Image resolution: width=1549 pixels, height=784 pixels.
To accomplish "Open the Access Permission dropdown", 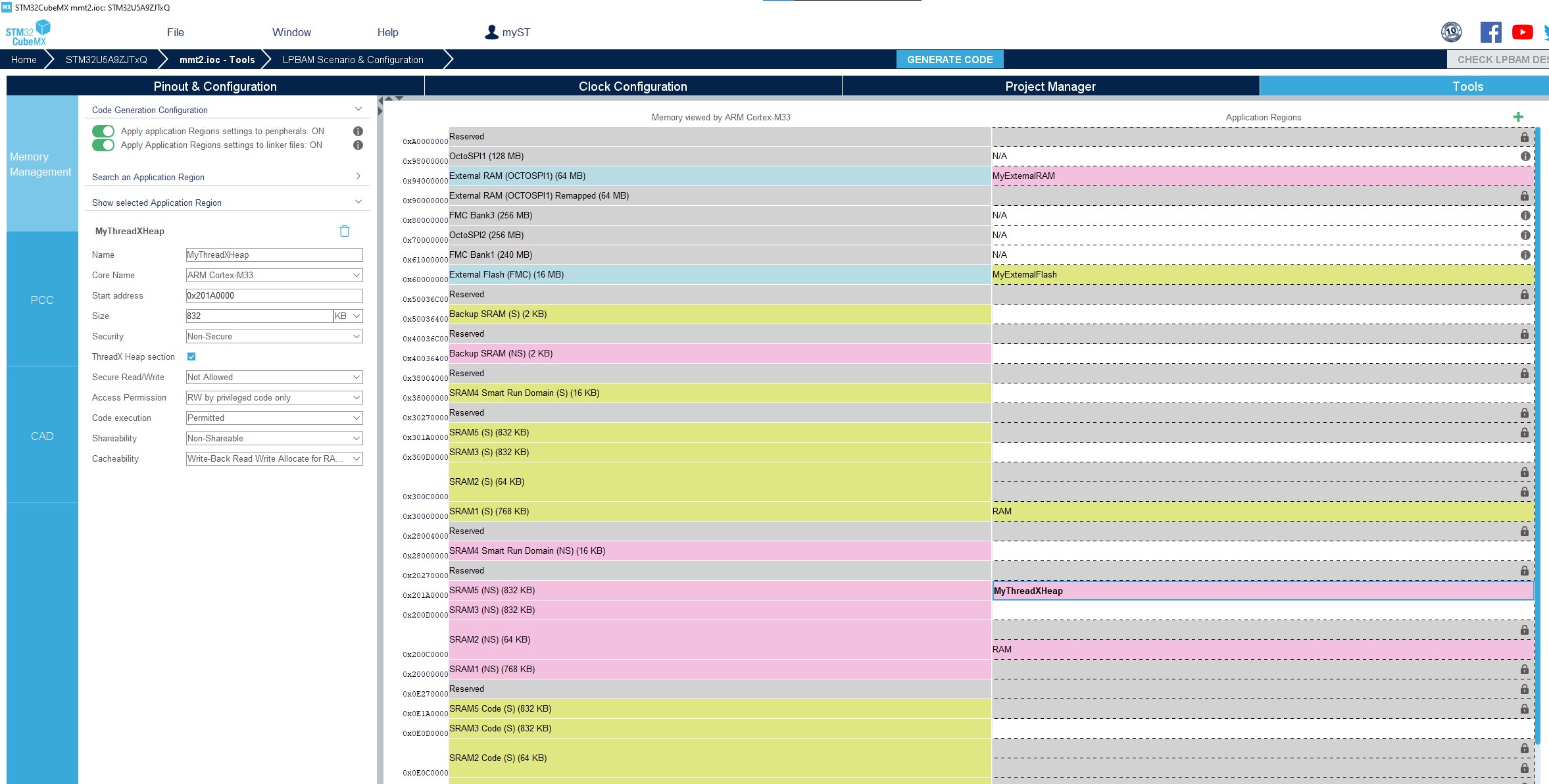I will 274,397.
